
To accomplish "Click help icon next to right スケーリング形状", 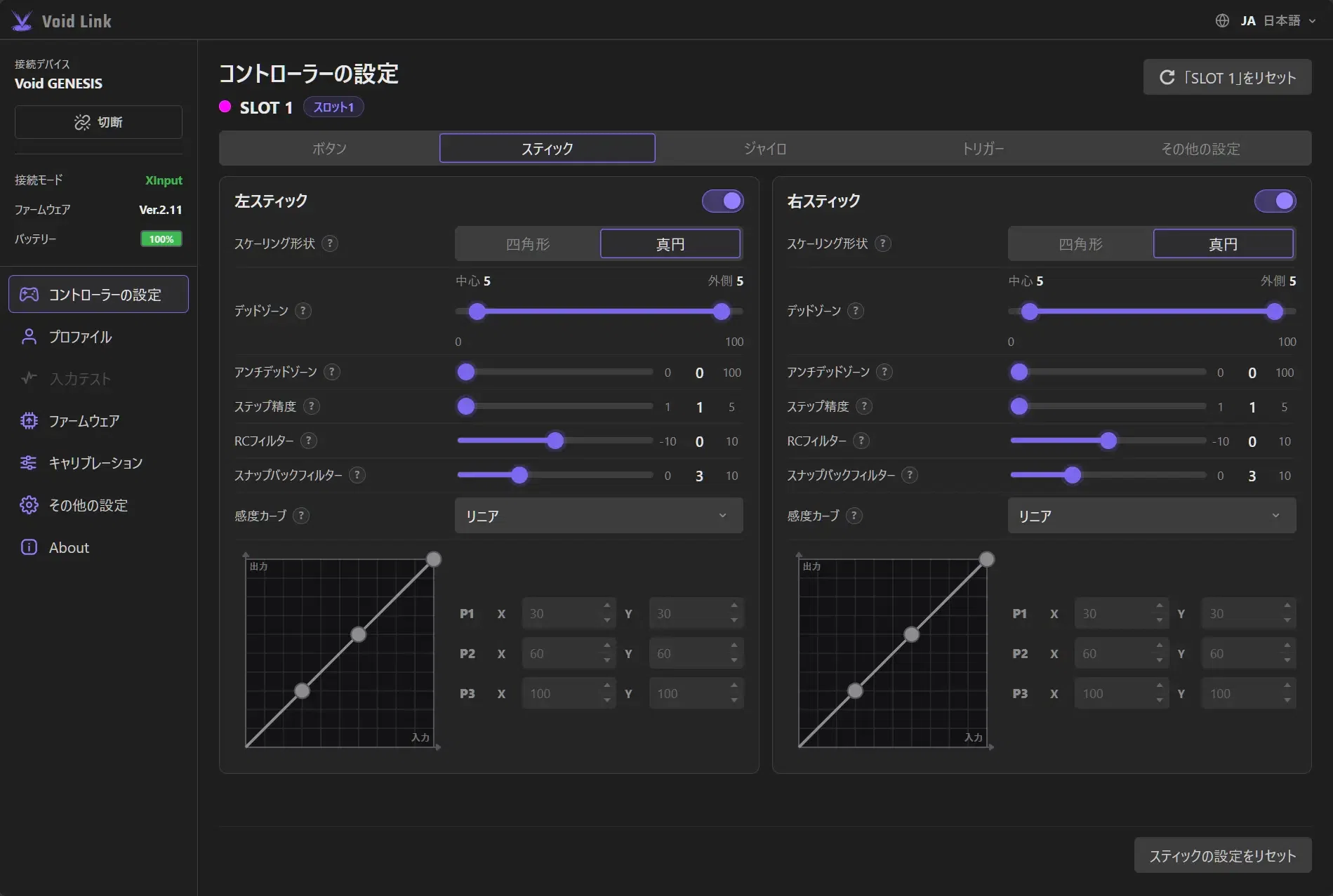I will tap(883, 243).
